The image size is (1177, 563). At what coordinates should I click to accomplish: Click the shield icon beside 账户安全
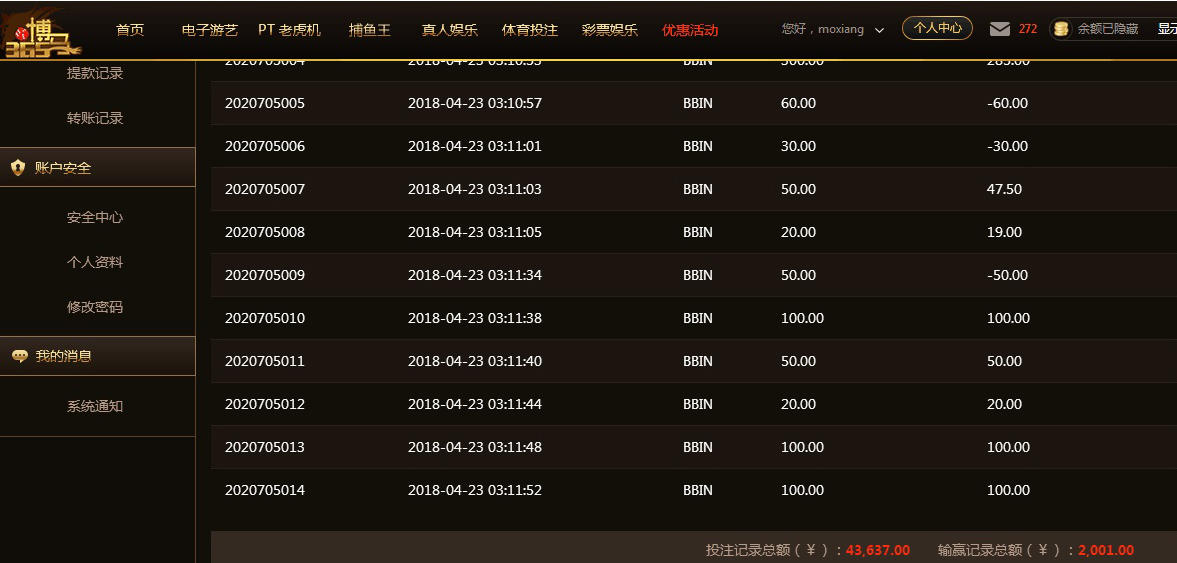click(18, 168)
